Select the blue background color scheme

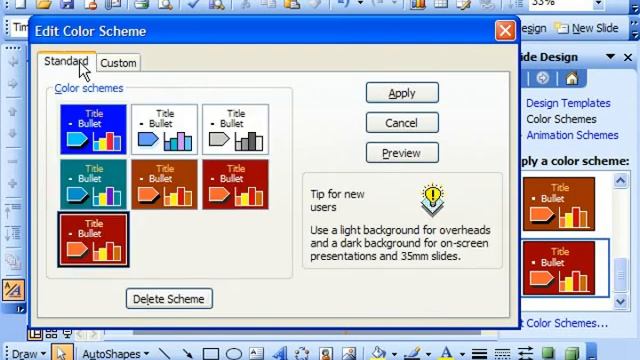[93, 129]
